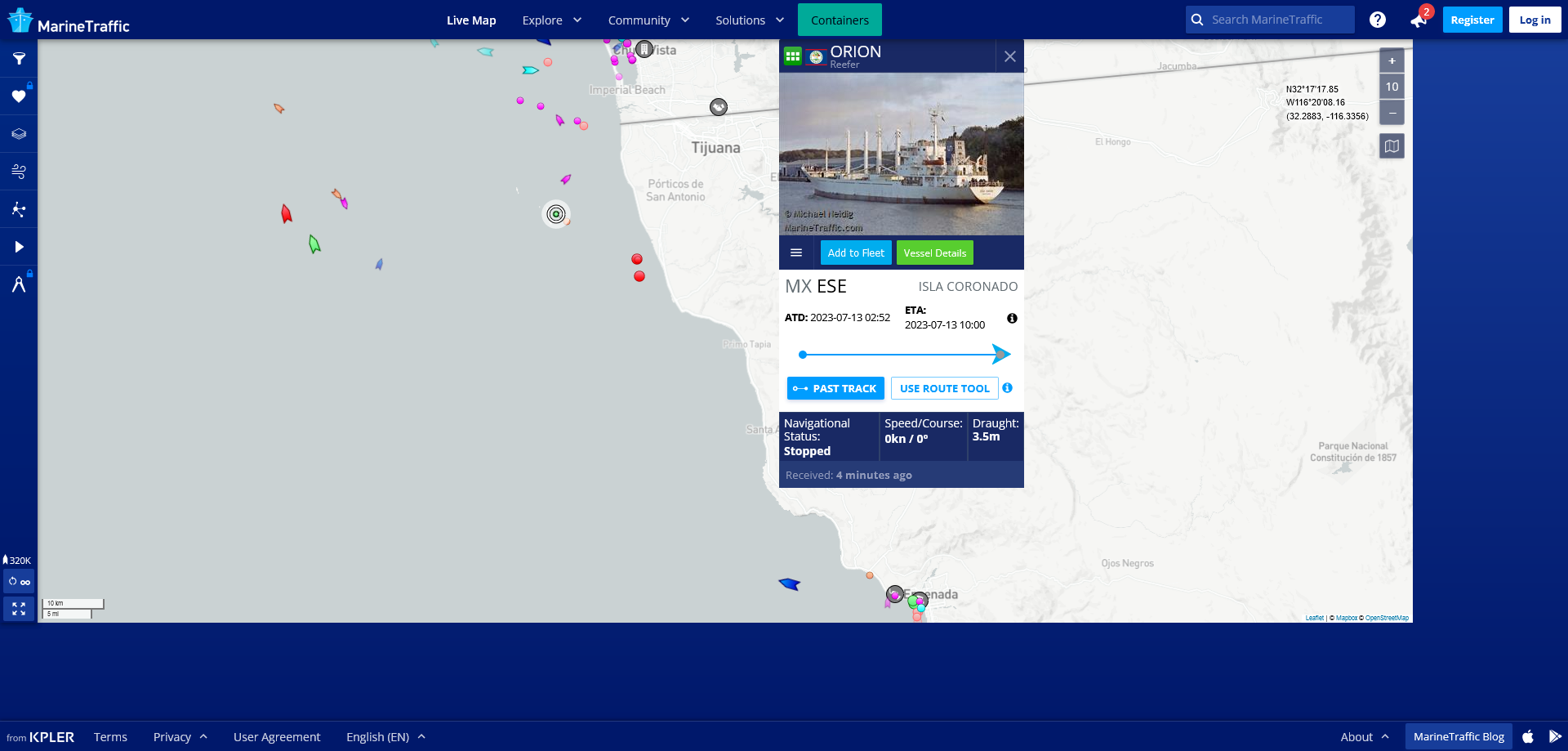The height and width of the screenshot is (751, 1568).
Task: Open the map type selector icon
Action: pos(1392,146)
